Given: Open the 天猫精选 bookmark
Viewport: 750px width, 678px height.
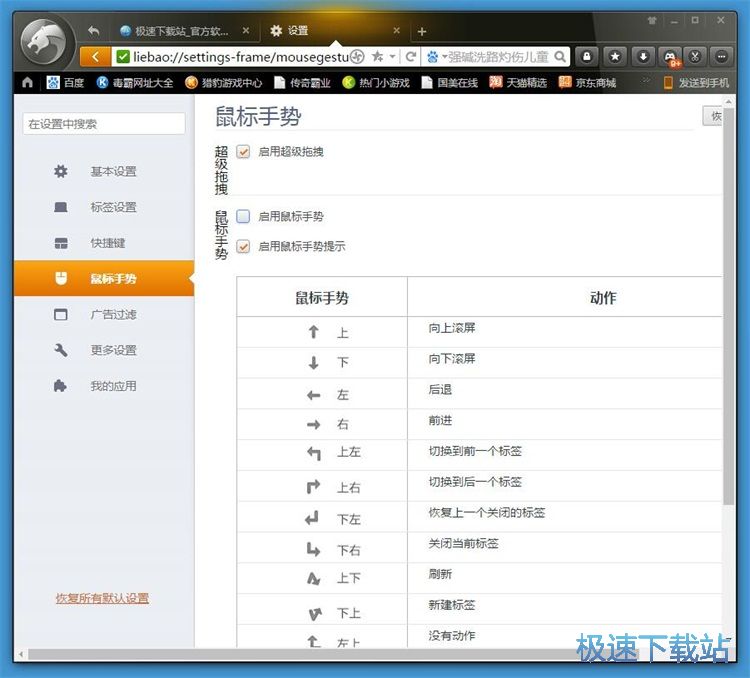Looking at the screenshot, I should click(x=518, y=83).
